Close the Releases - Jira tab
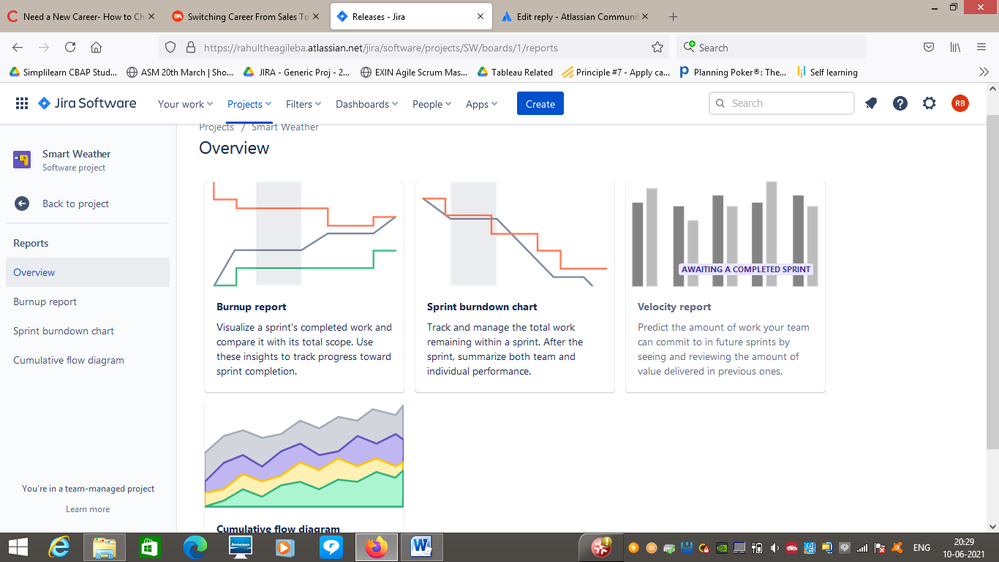999x562 pixels. coord(480,17)
